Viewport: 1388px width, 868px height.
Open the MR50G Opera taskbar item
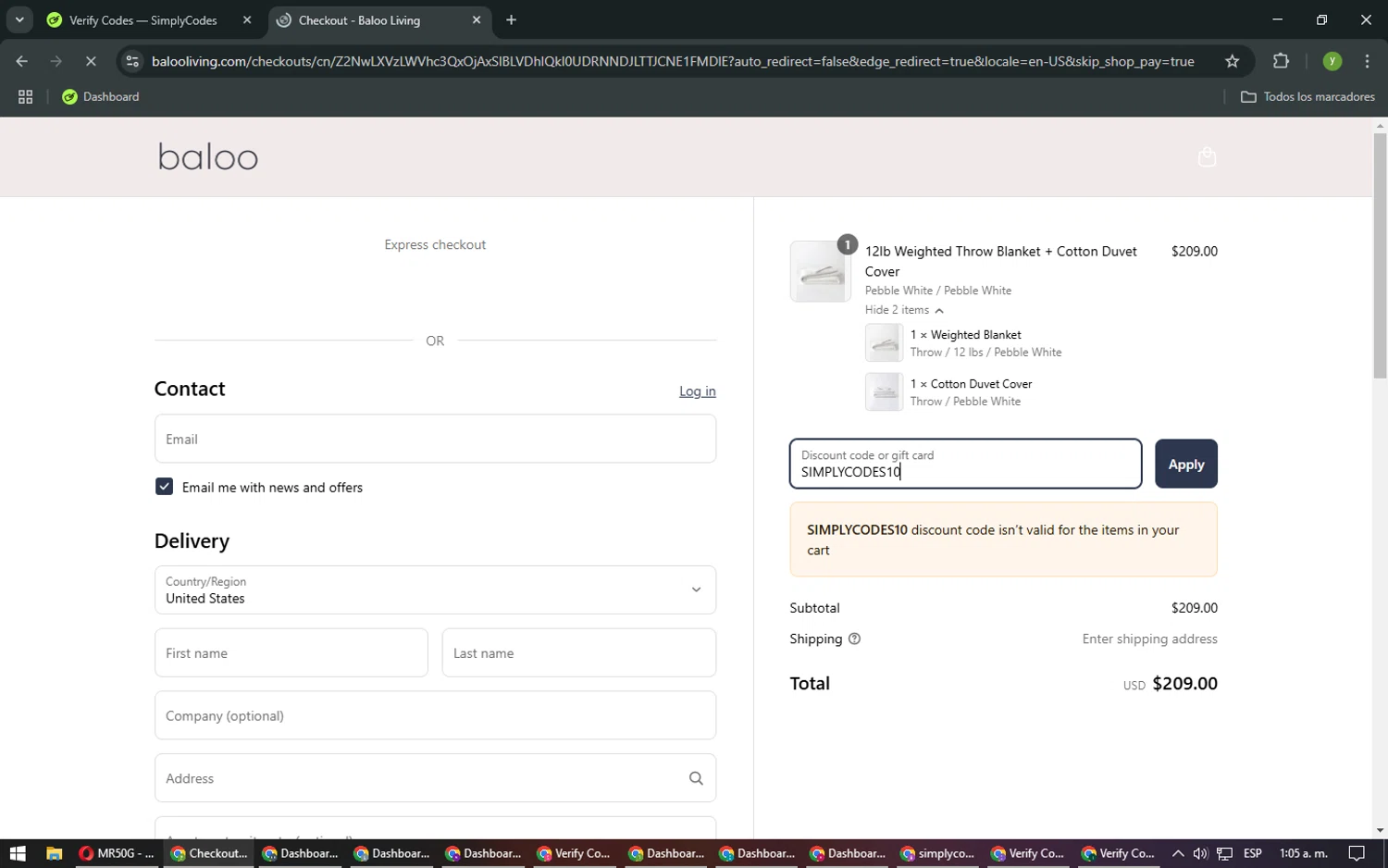117,853
